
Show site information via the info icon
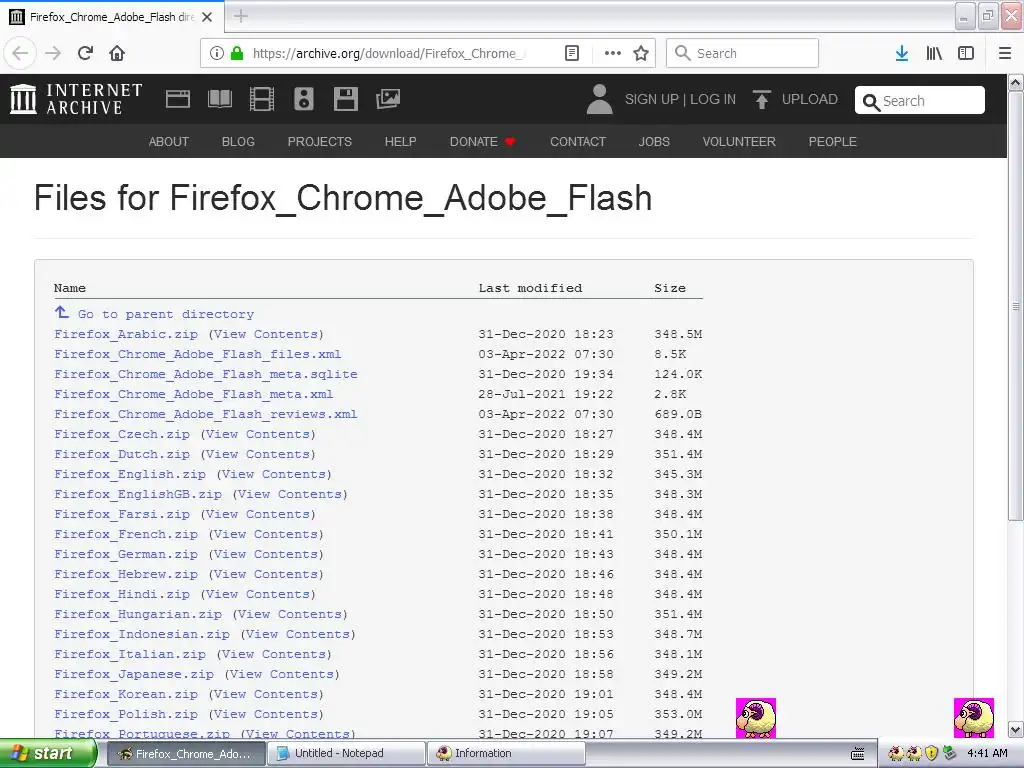217,53
